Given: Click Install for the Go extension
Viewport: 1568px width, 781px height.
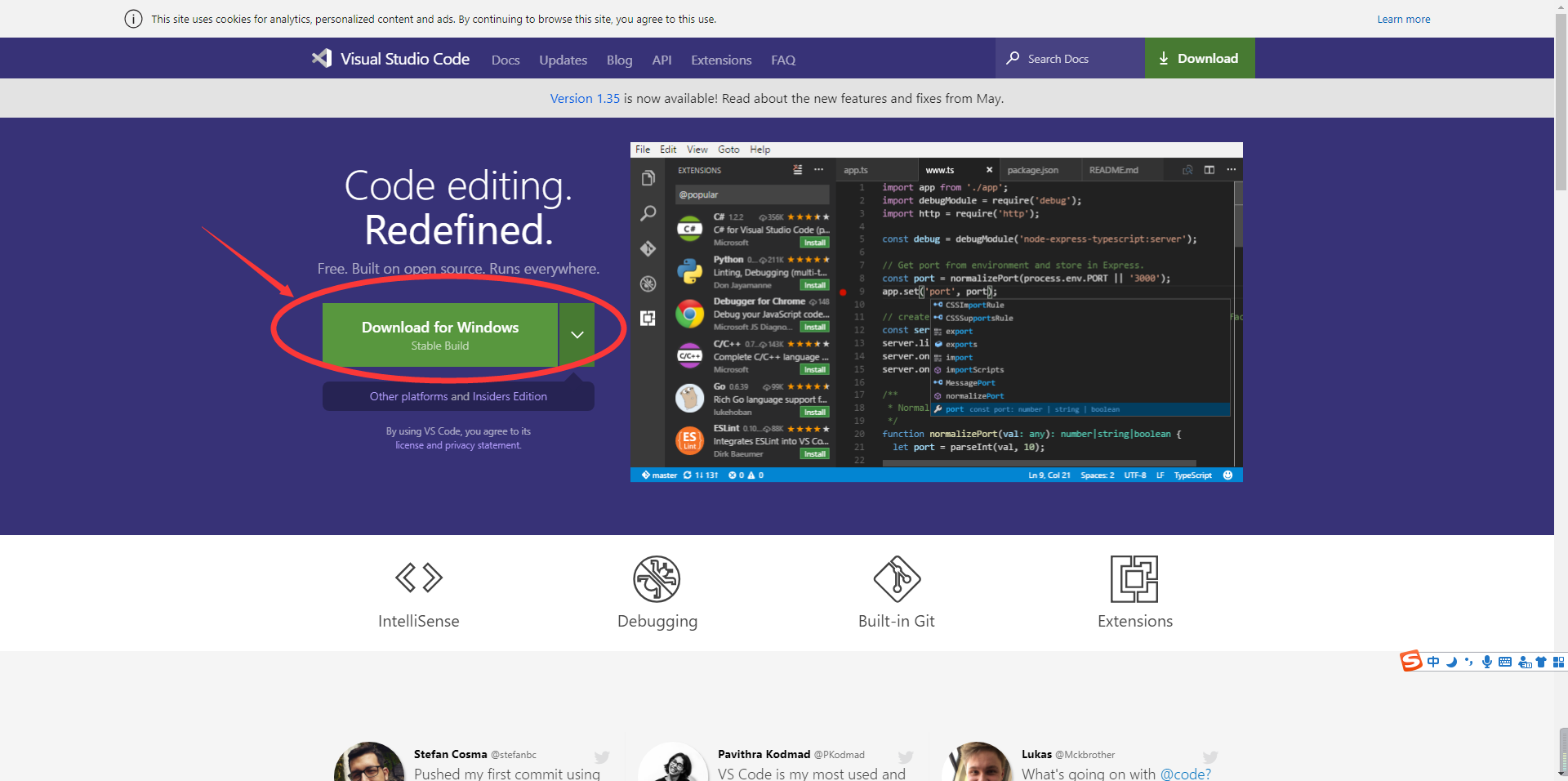Looking at the screenshot, I should coord(814,412).
